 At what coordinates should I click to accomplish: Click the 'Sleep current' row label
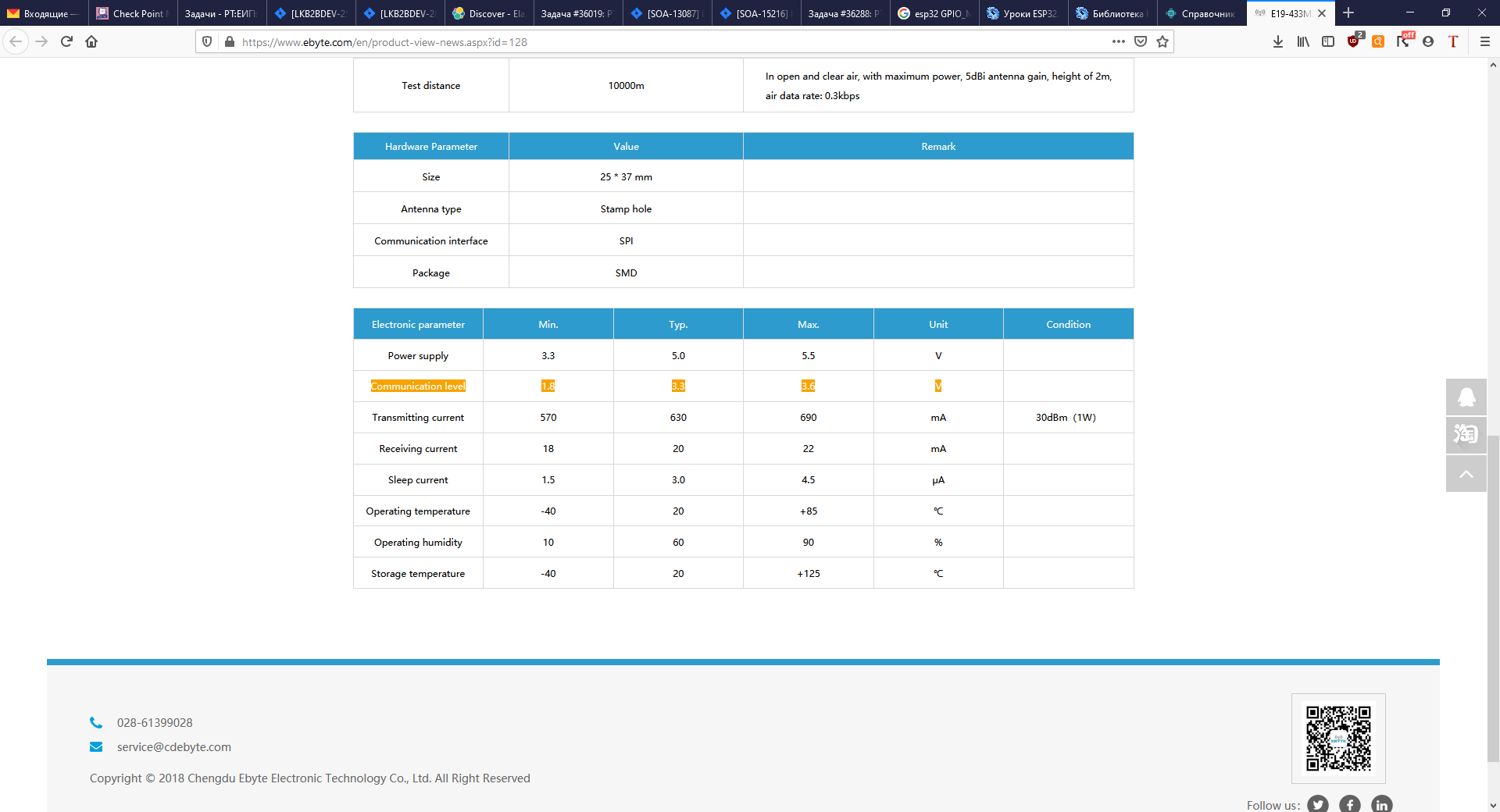point(418,480)
